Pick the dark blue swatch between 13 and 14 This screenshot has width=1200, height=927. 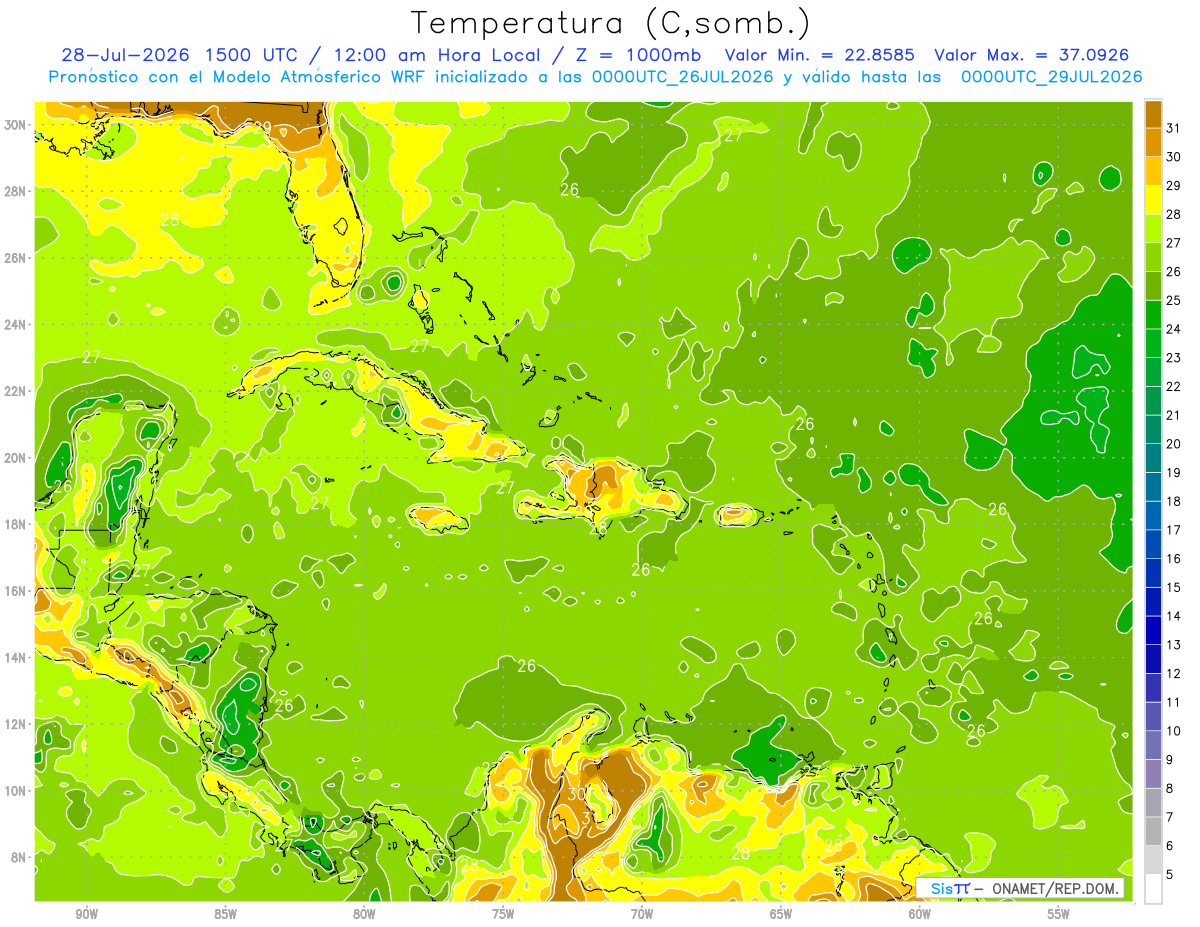coord(1153,631)
